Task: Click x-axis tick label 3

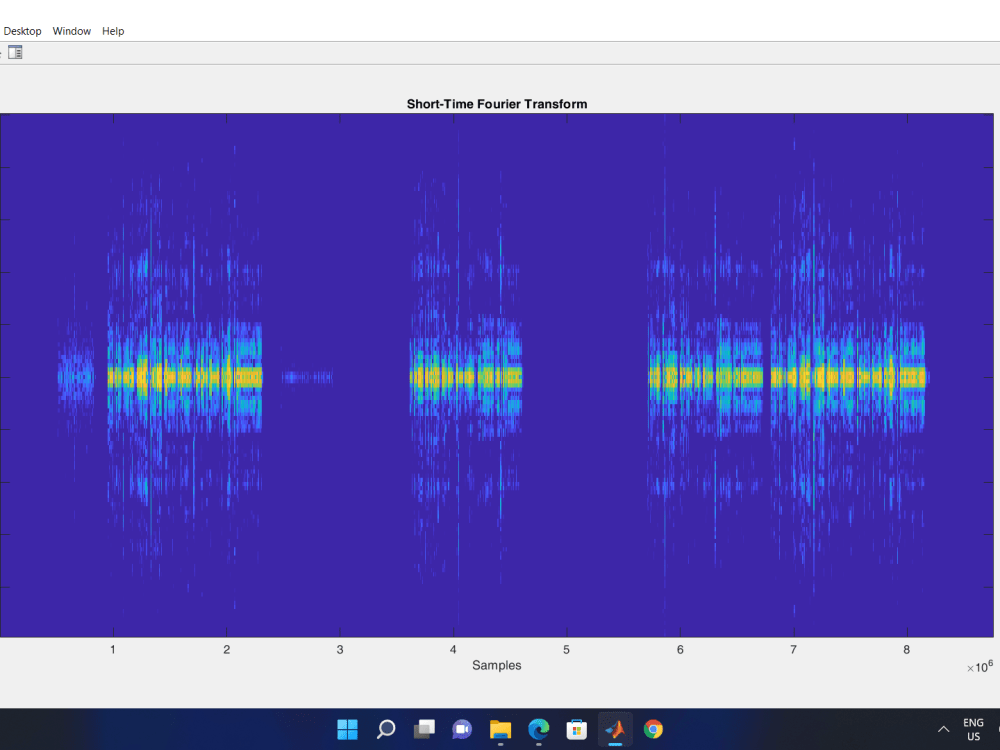Action: [340, 650]
